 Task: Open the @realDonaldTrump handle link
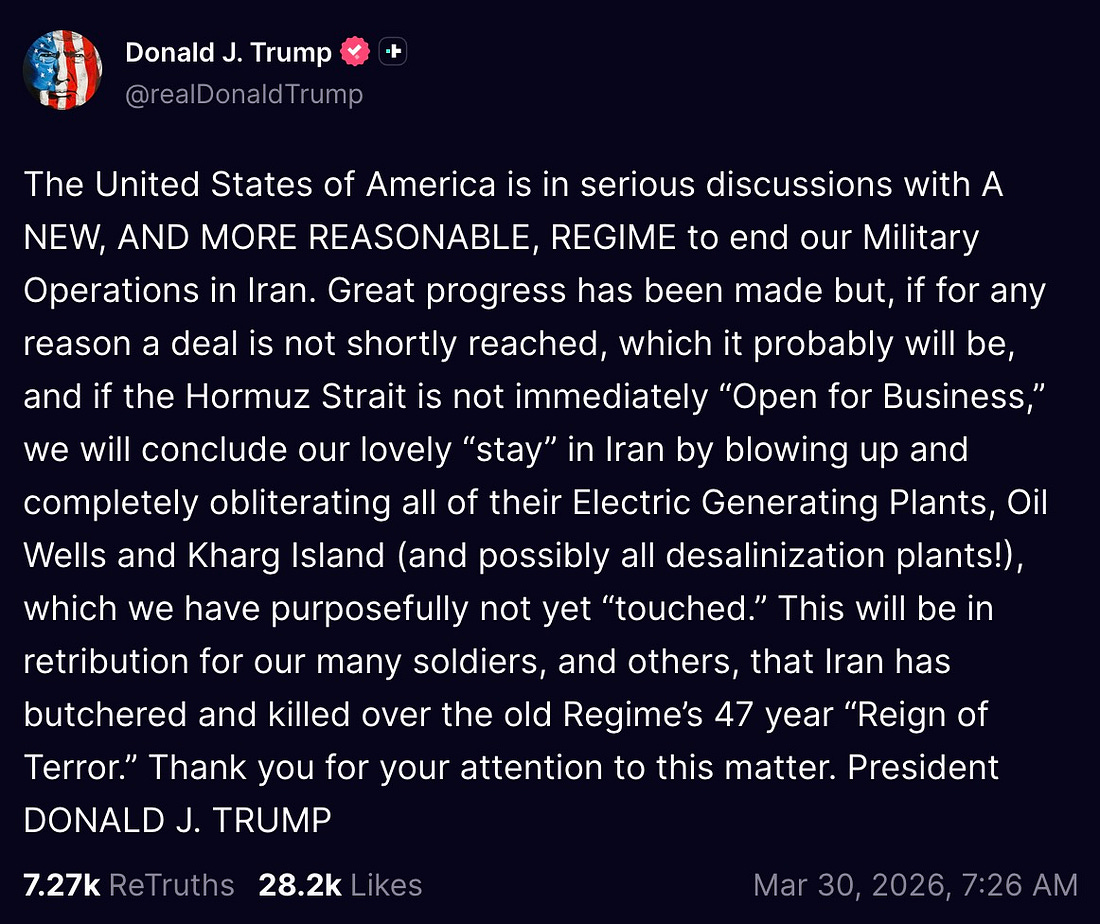click(x=244, y=94)
